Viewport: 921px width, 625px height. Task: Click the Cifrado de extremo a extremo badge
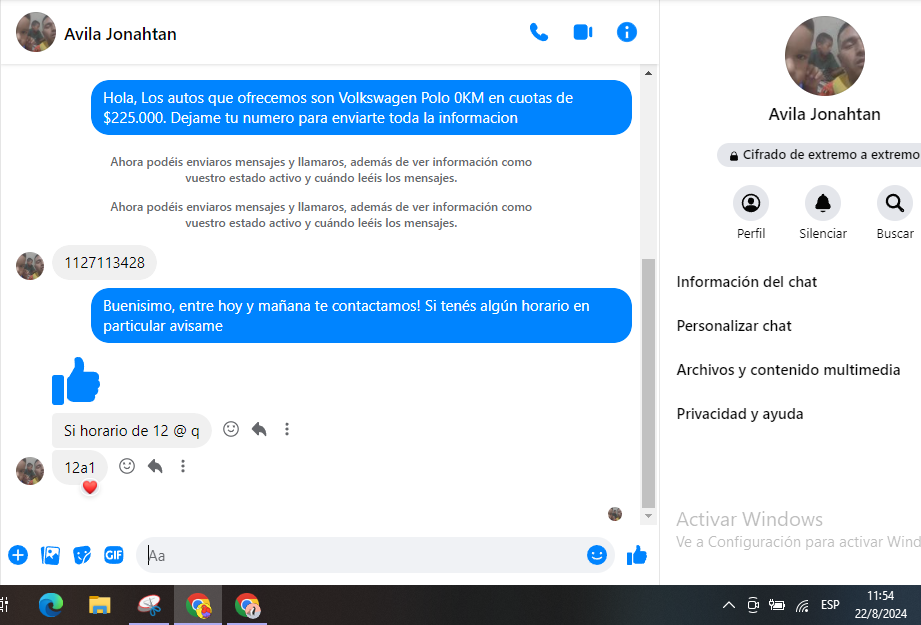[819, 155]
